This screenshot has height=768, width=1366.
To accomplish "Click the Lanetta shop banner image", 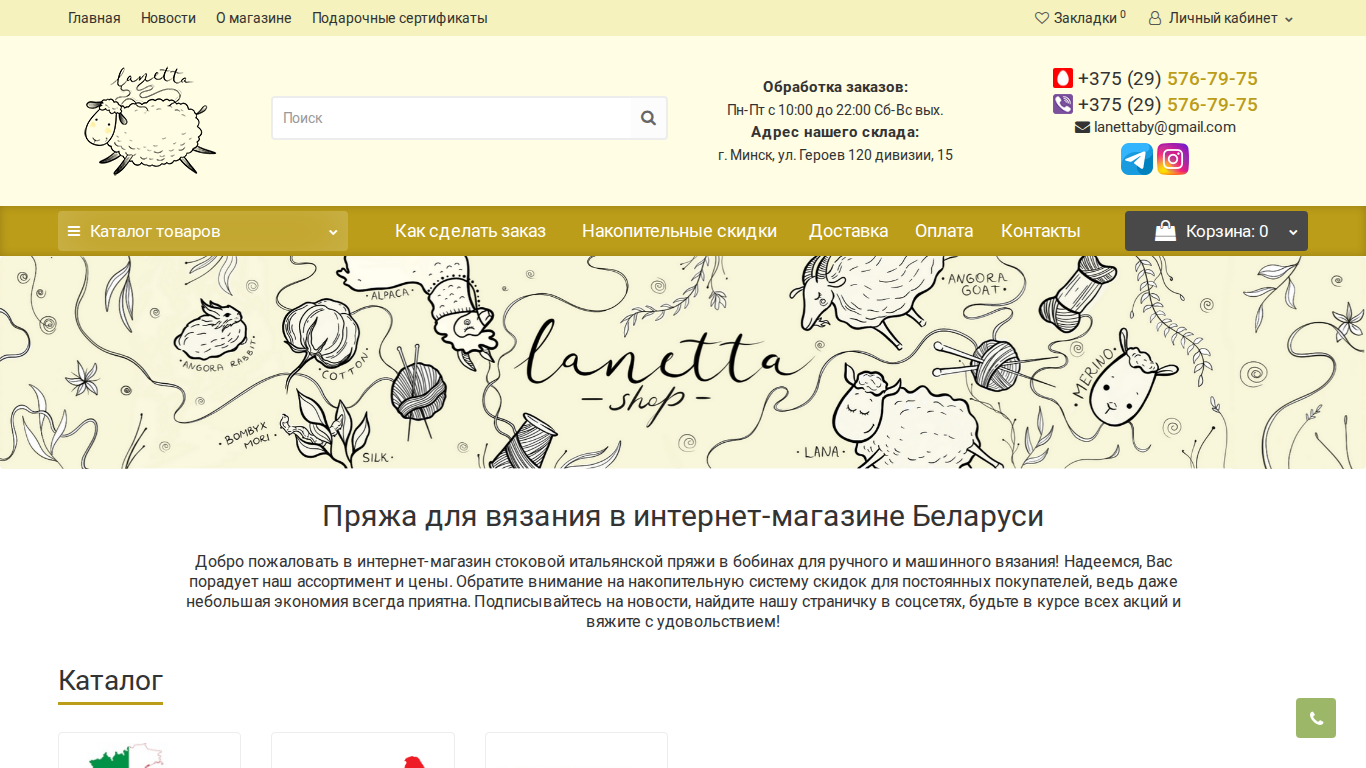I will click(683, 362).
